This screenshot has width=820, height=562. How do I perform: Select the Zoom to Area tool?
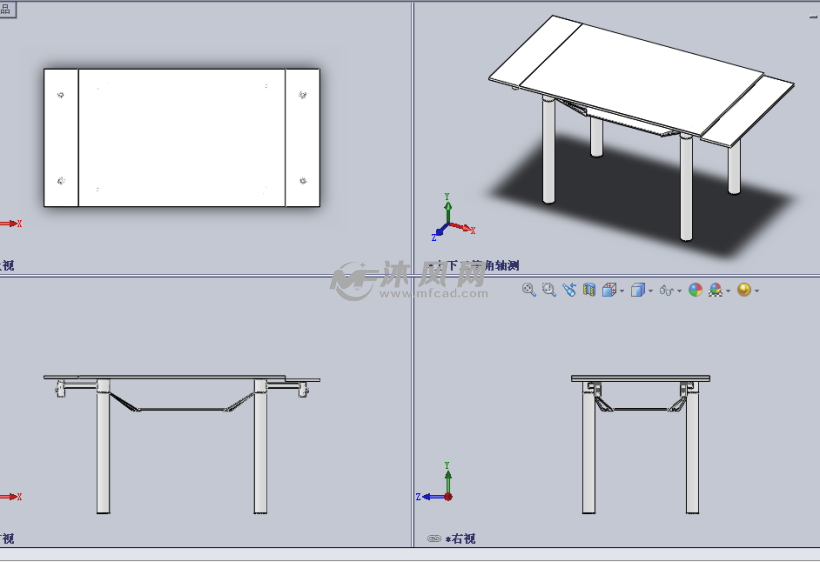(x=549, y=290)
